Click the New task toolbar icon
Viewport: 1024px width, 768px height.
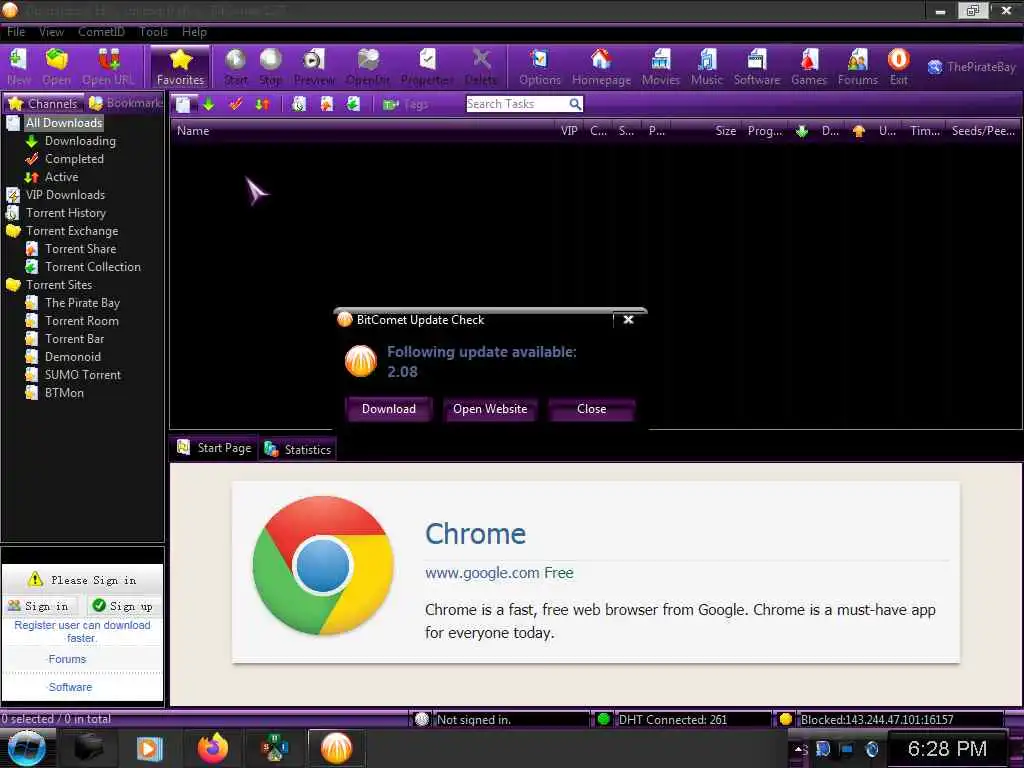pos(18,67)
